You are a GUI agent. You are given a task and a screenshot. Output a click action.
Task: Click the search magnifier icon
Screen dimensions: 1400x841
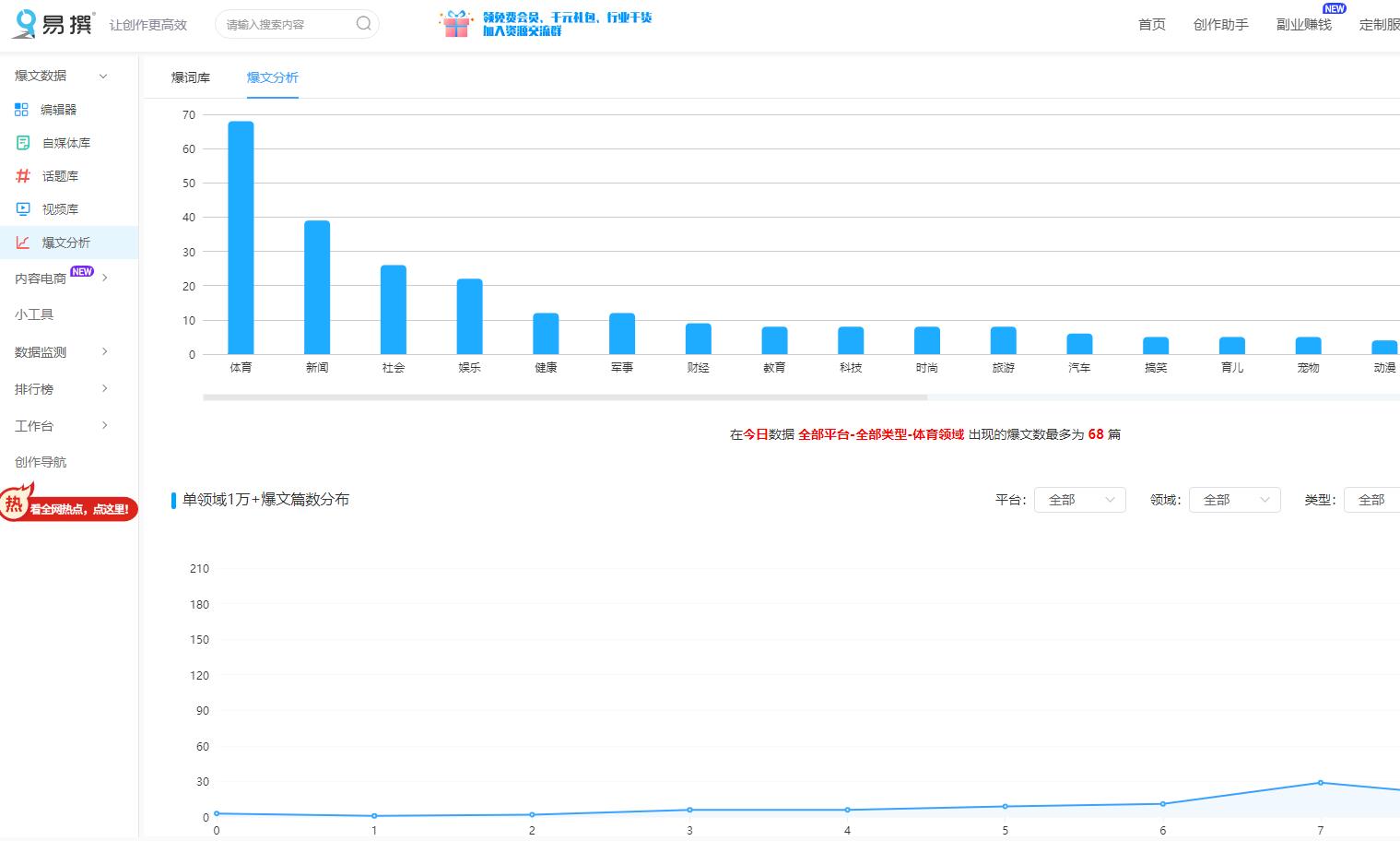(363, 24)
